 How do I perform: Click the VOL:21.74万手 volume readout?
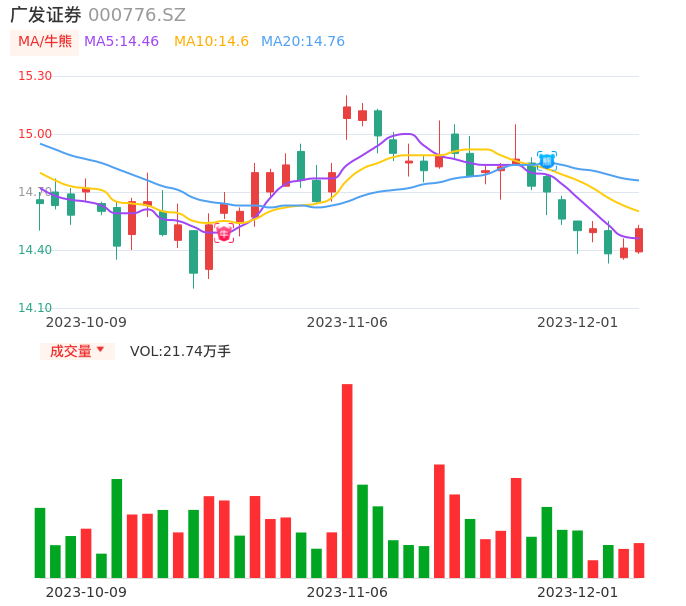(x=180, y=351)
